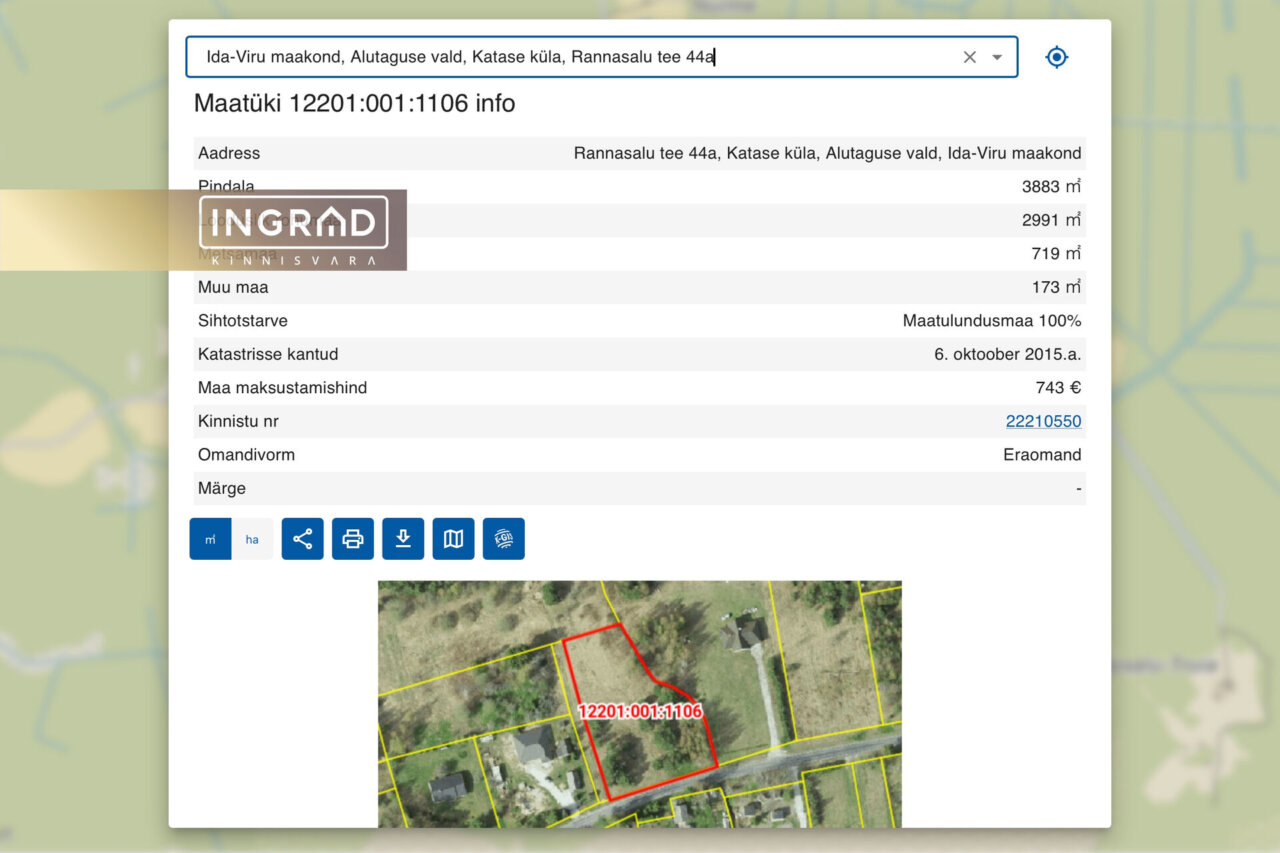Select the 'Aadress' row label
Screen dimensions: 1280x853
[x=229, y=153]
